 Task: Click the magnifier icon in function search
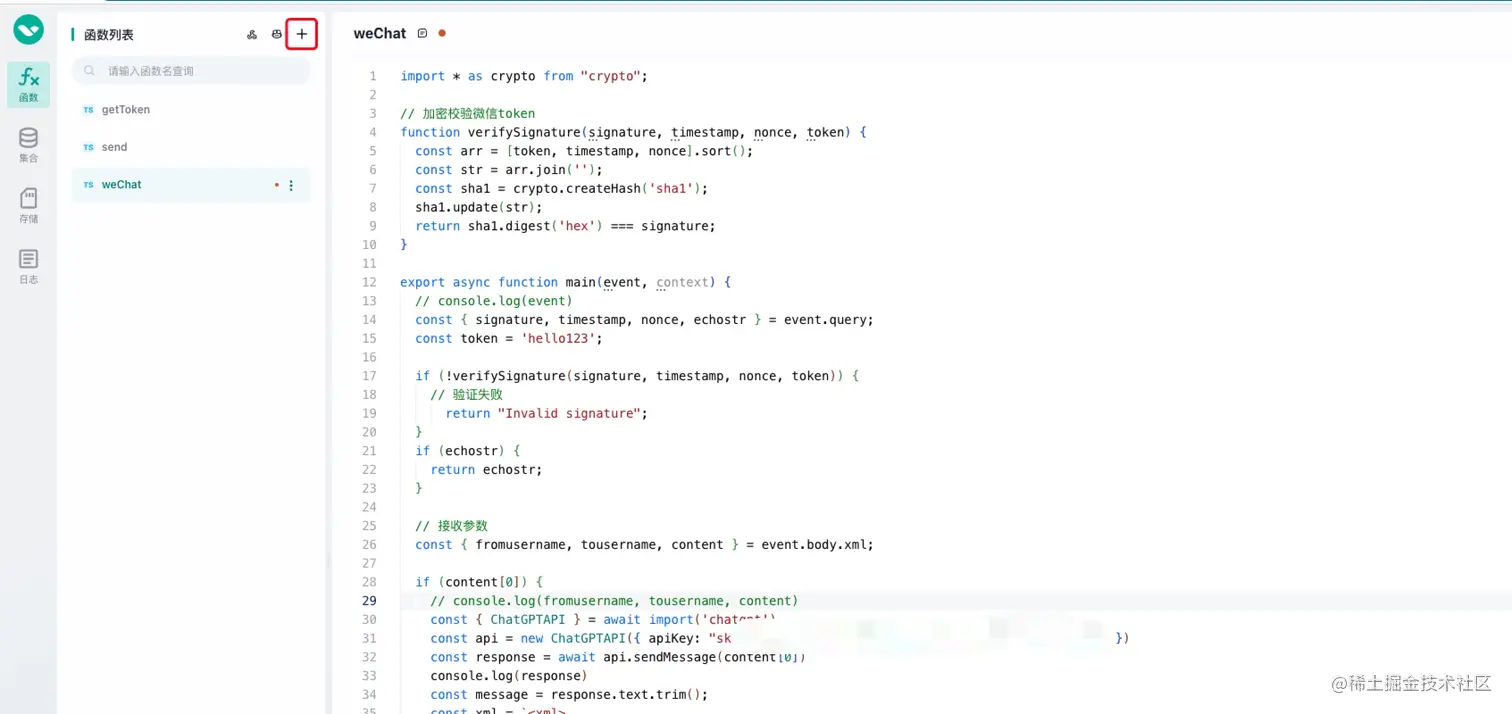pos(90,71)
